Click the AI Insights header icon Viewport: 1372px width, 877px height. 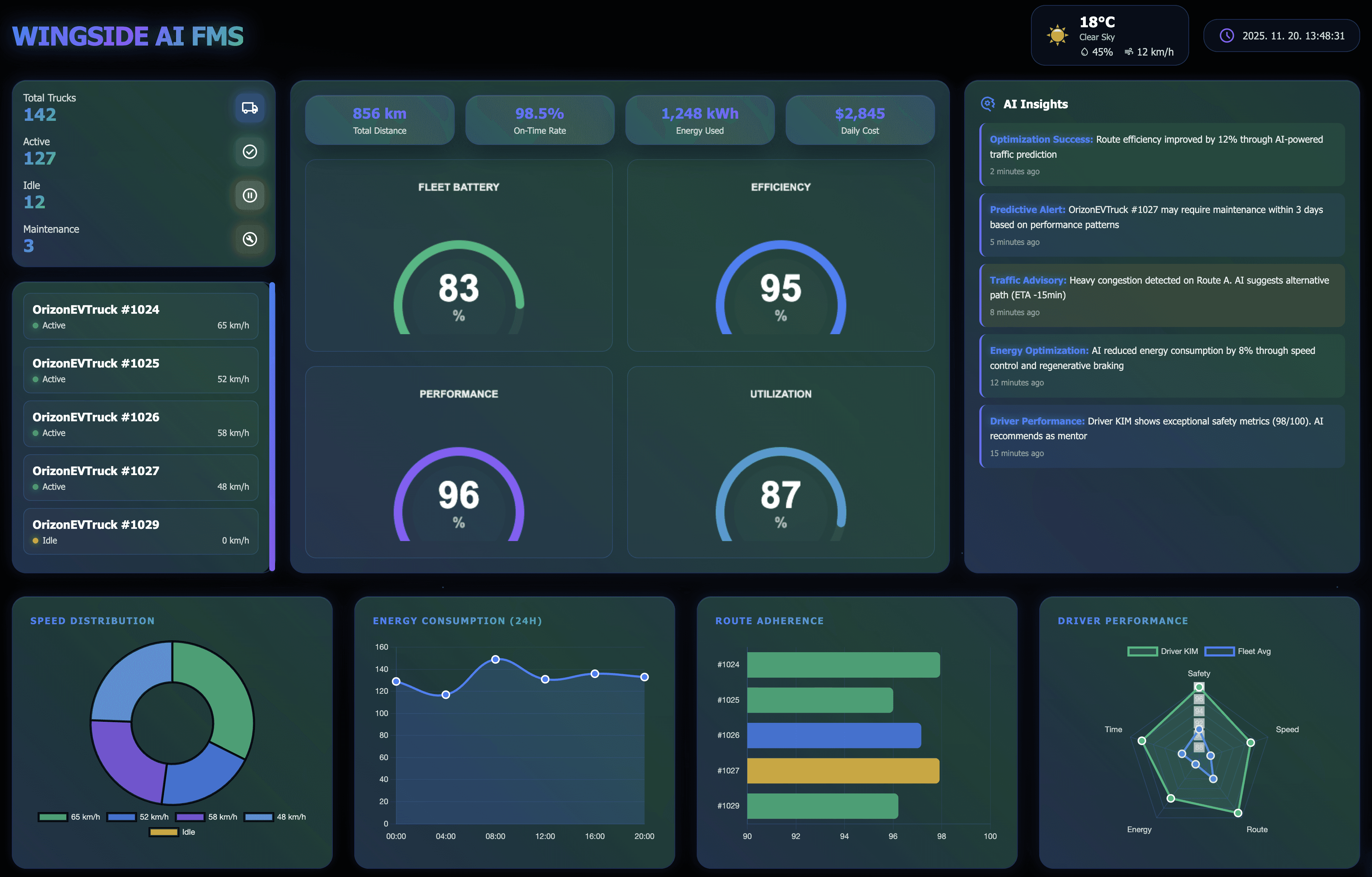coord(988,104)
